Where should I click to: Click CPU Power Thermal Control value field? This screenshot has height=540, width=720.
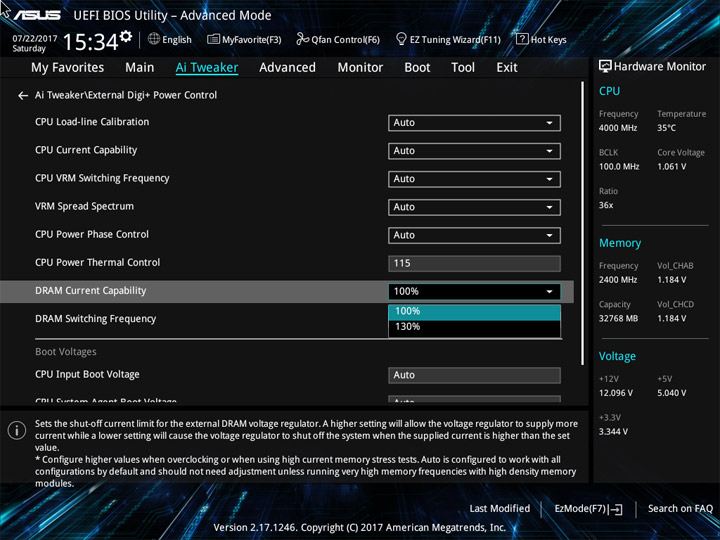coord(474,264)
